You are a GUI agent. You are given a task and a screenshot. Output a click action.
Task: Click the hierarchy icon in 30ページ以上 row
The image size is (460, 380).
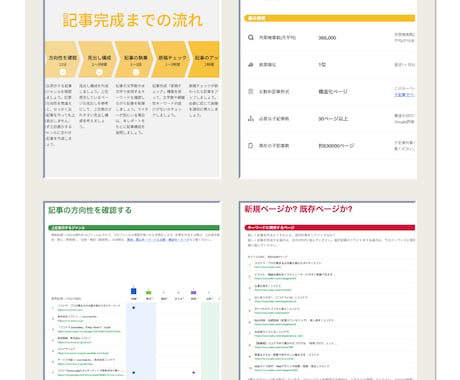(251, 118)
